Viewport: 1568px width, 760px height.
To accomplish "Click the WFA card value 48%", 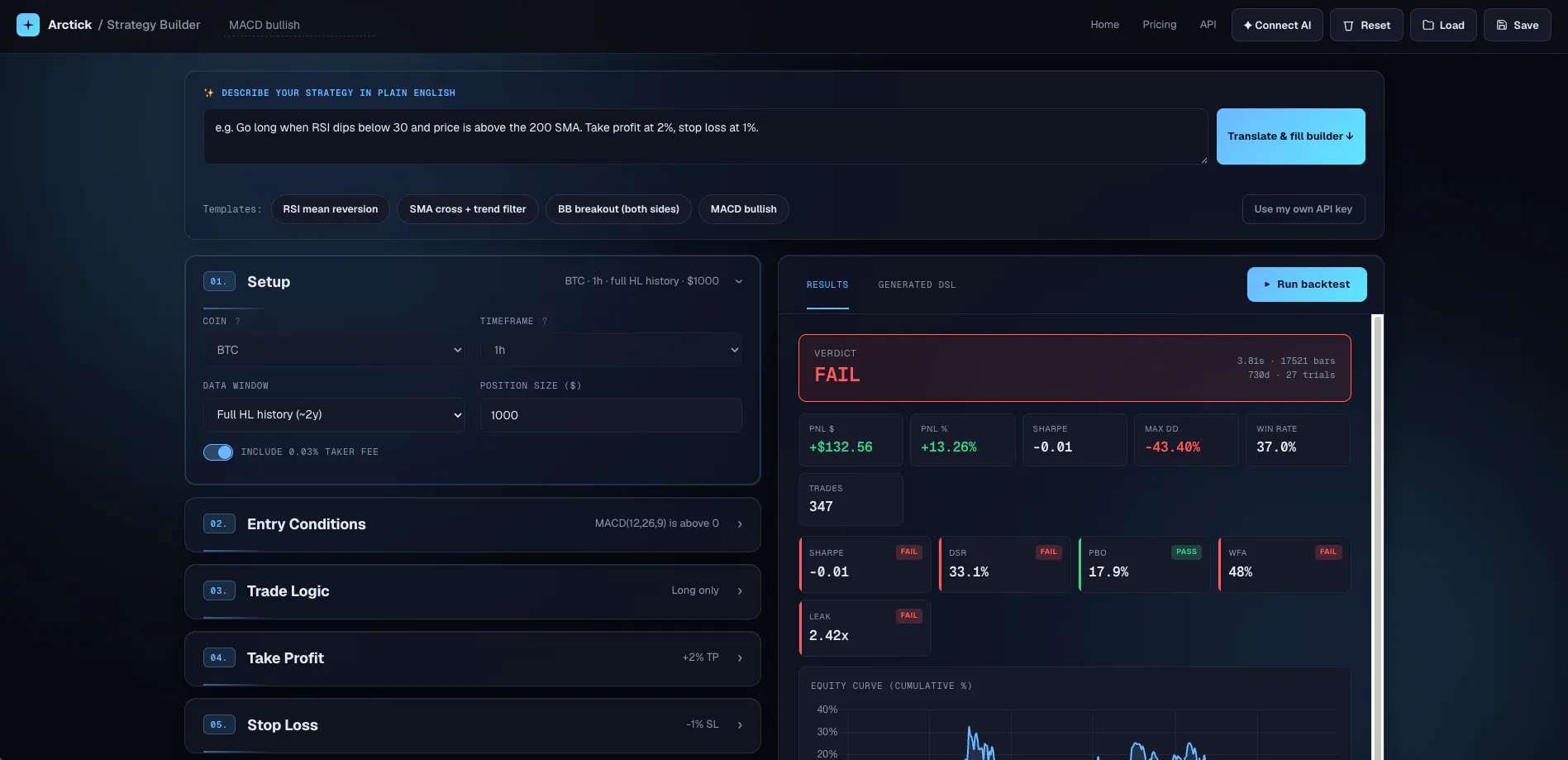I will 1240,572.
